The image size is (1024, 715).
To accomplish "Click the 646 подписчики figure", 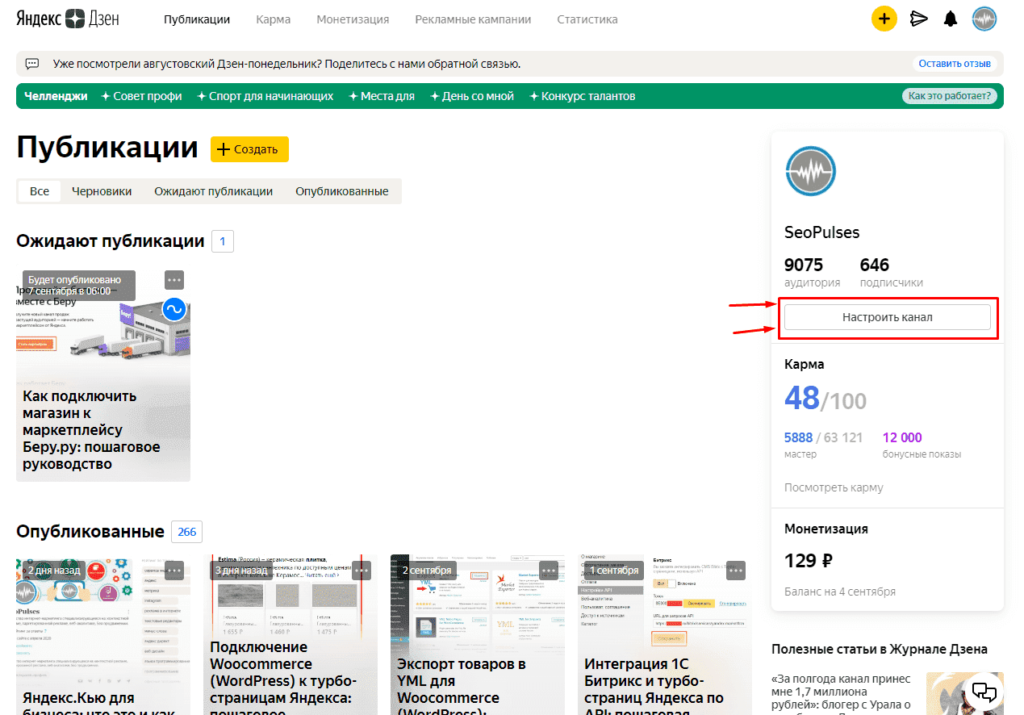I will tap(874, 265).
